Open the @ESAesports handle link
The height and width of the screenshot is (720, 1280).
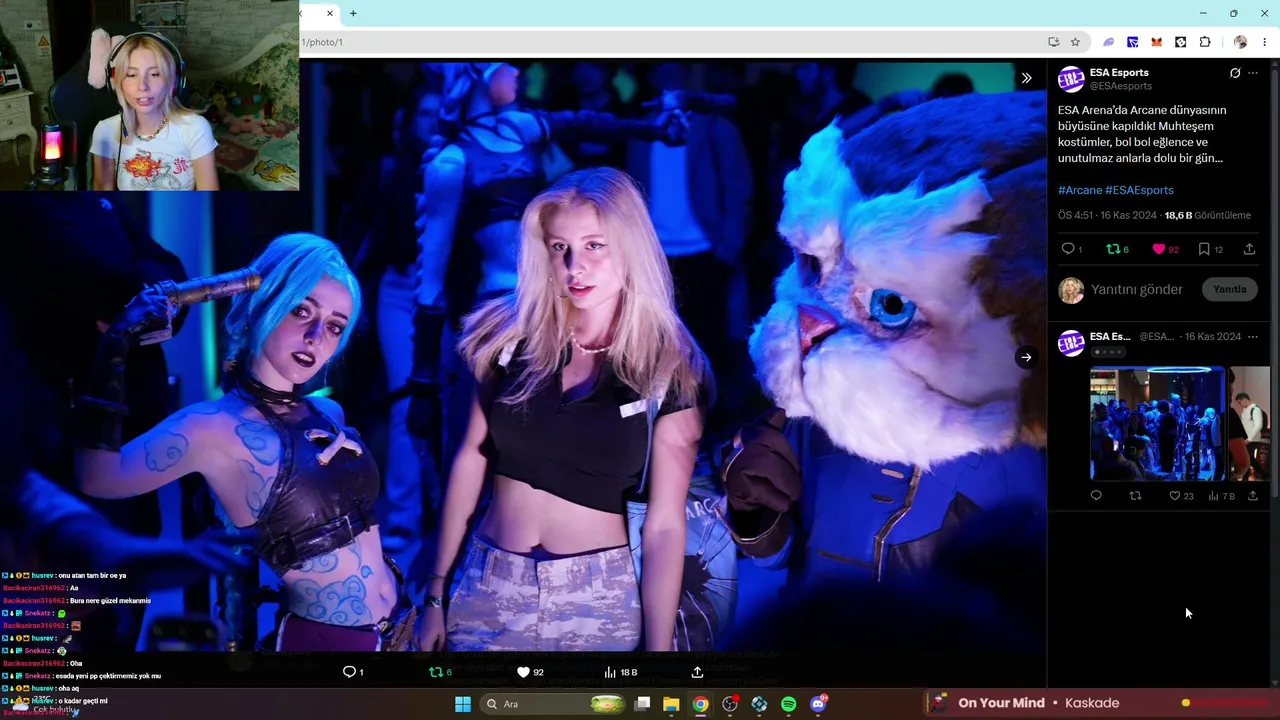(x=1121, y=87)
